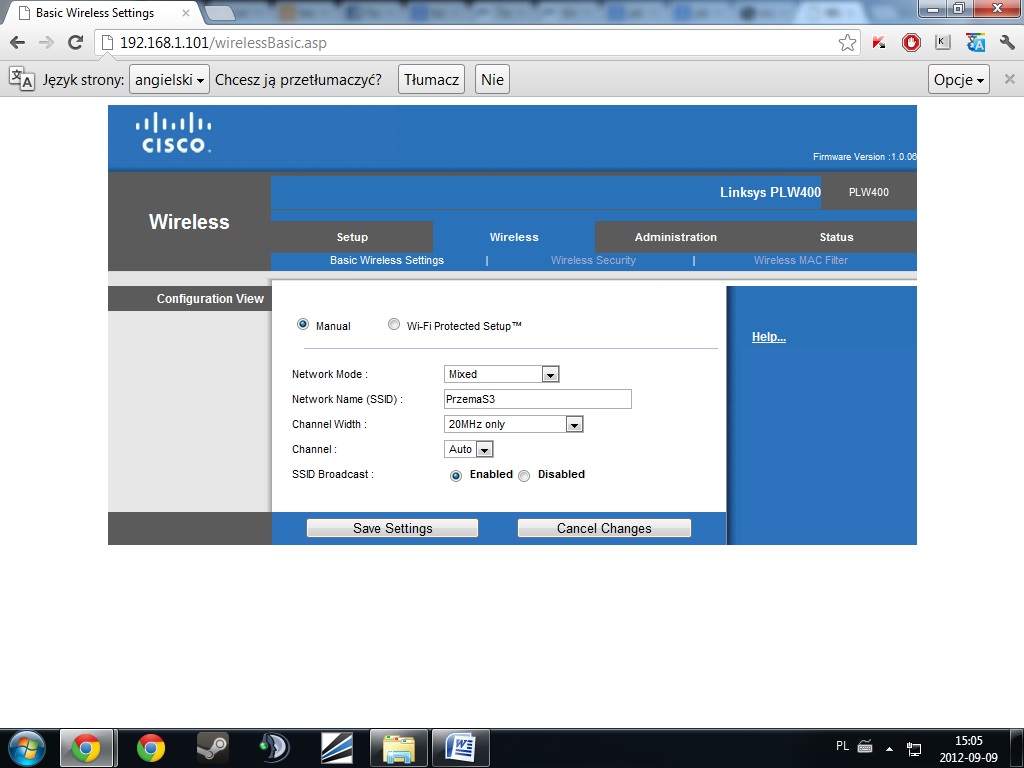The image size is (1024, 768).
Task: Select Wi-Fi Protected Setup radio option
Action: (x=393, y=324)
